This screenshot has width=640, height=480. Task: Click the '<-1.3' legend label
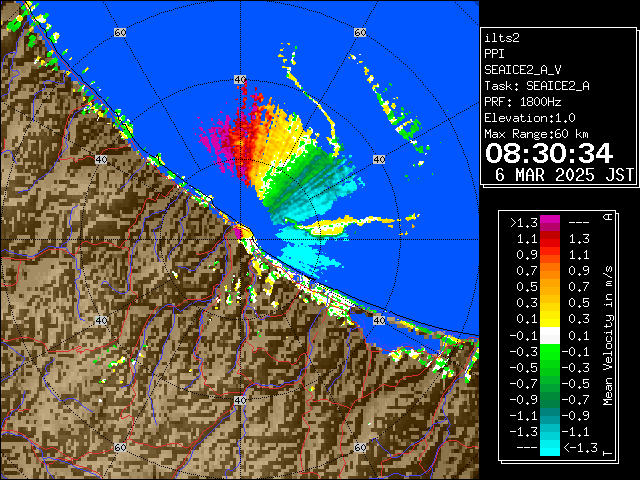click(x=580, y=448)
